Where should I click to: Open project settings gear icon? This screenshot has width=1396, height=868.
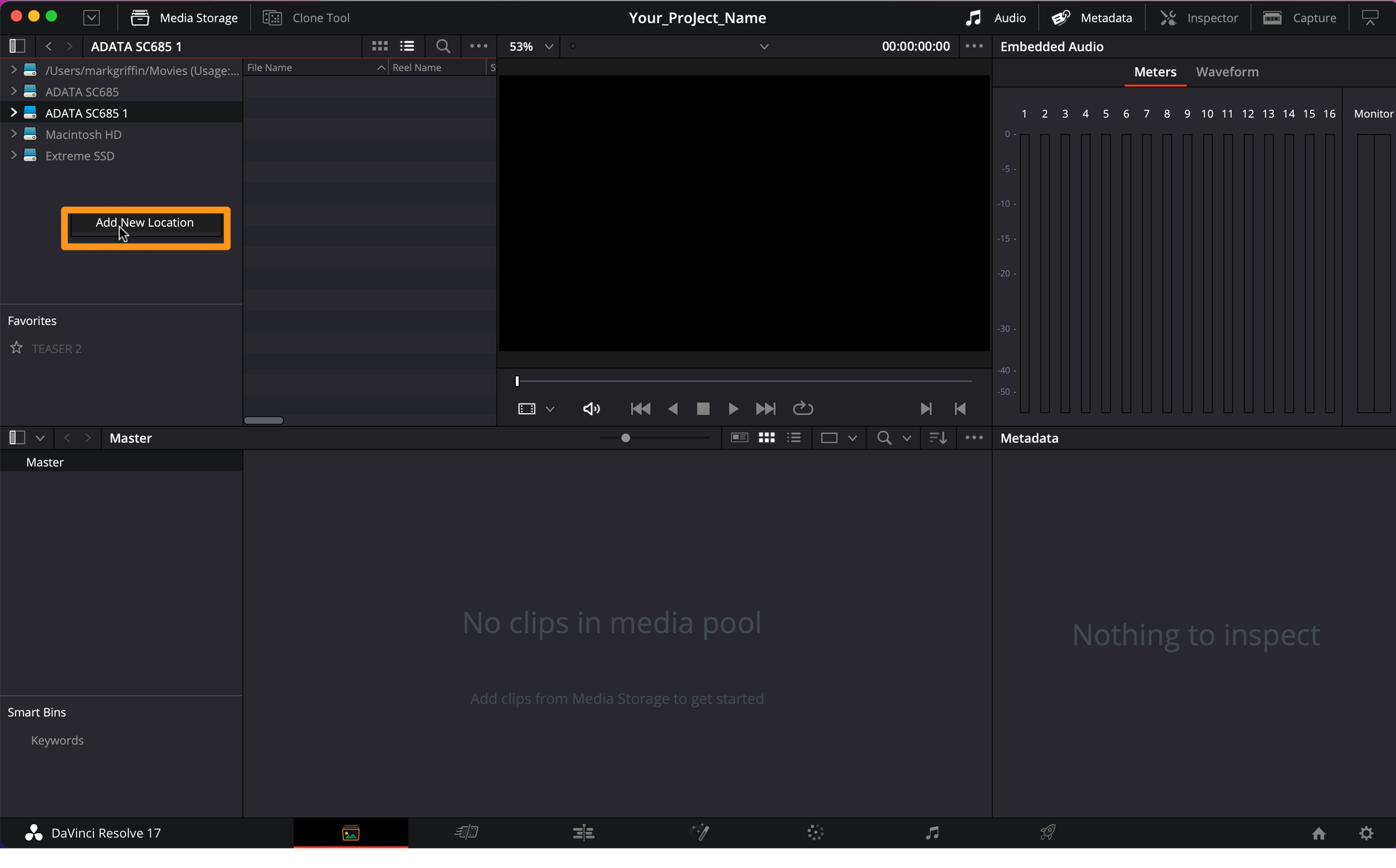1366,833
